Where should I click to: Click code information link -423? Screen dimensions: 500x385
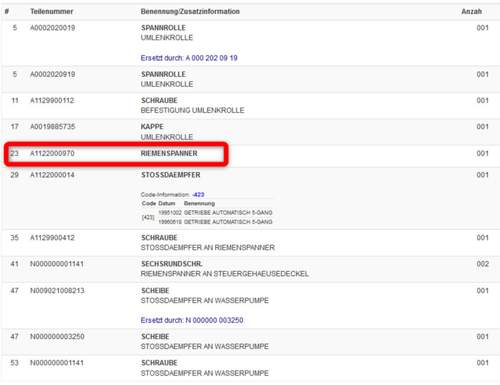tap(198, 194)
